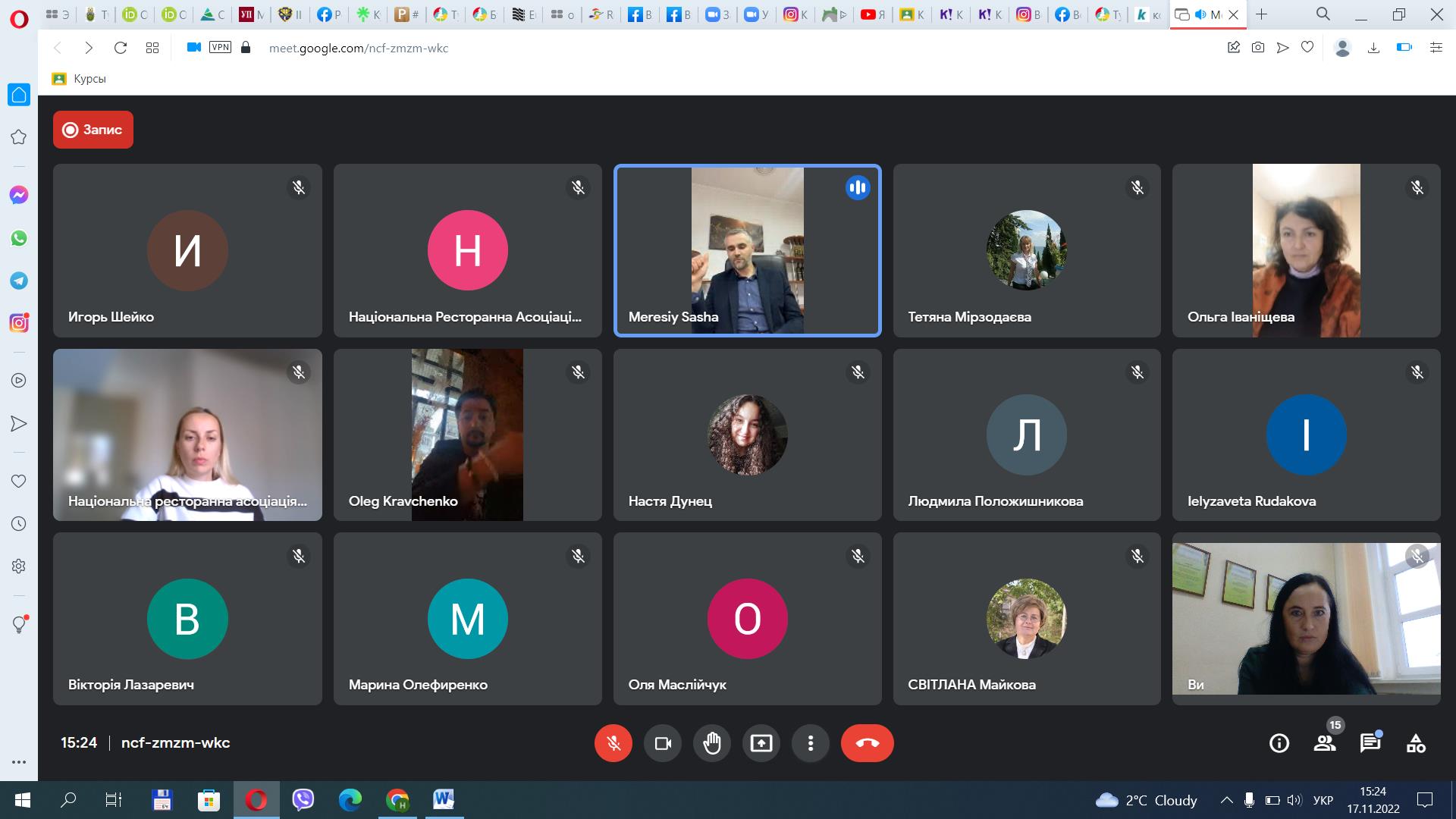Click the red Запис recording indicator
The width and height of the screenshot is (1456, 819).
pyautogui.click(x=93, y=130)
